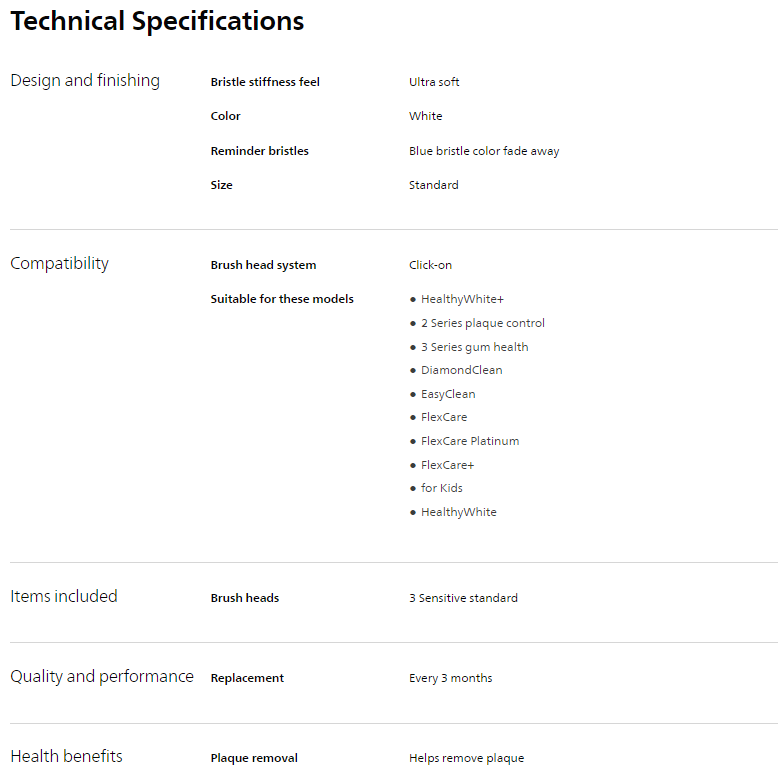Click the Quality and performance section title
784x778 pixels.
pyautogui.click(x=102, y=676)
